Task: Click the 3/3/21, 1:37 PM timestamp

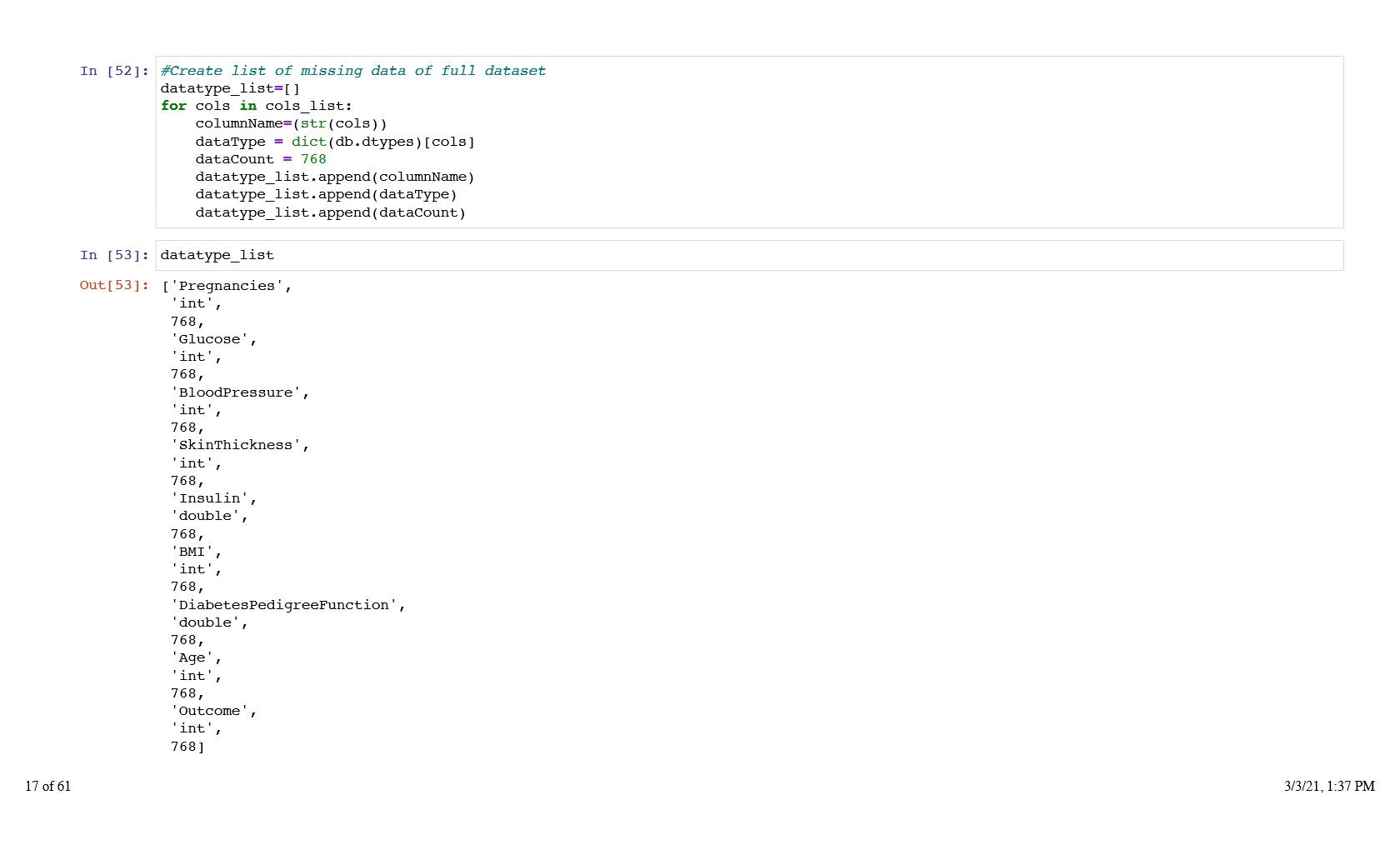Action: point(1328,786)
